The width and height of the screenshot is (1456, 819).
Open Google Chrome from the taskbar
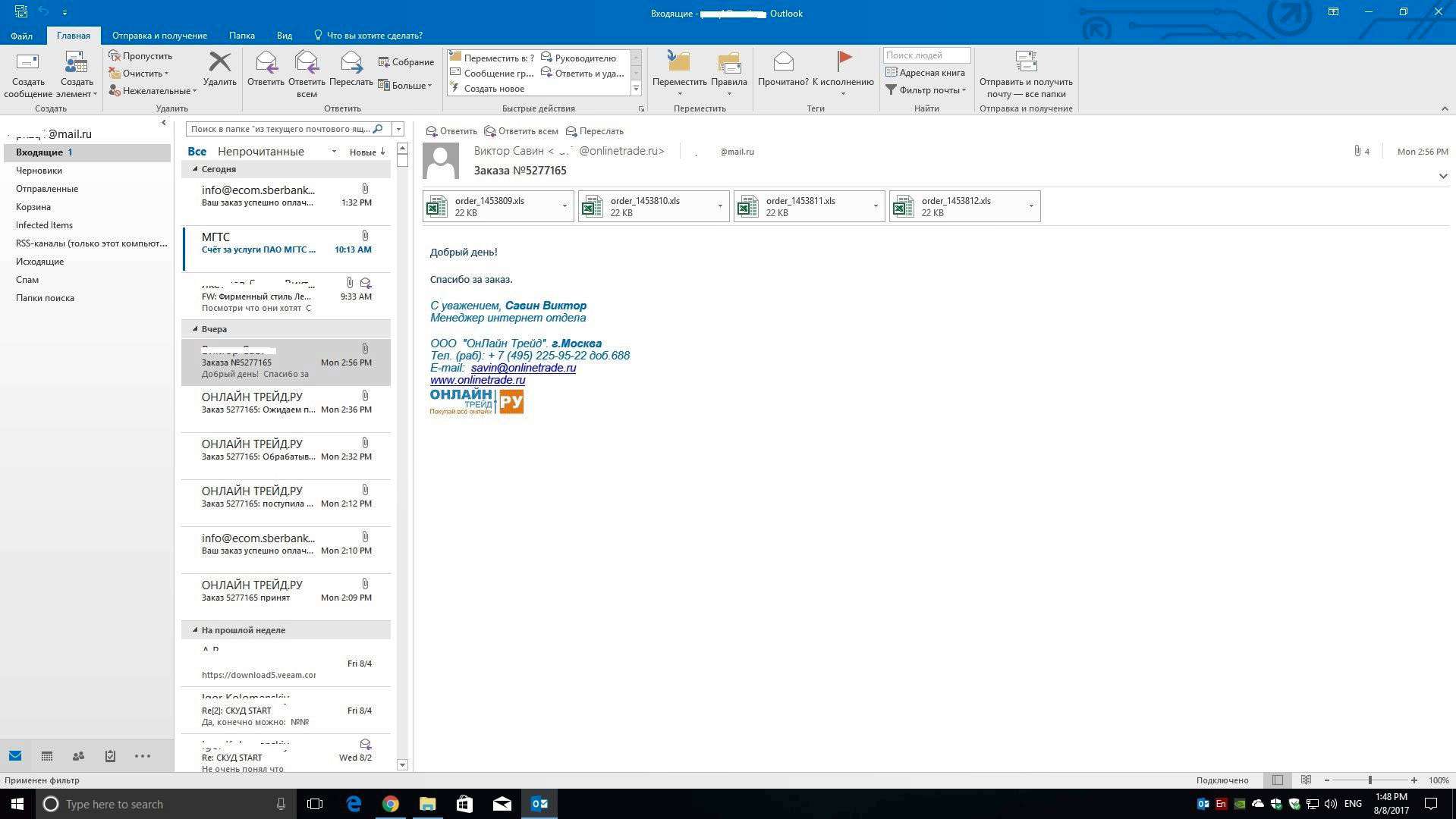click(390, 804)
